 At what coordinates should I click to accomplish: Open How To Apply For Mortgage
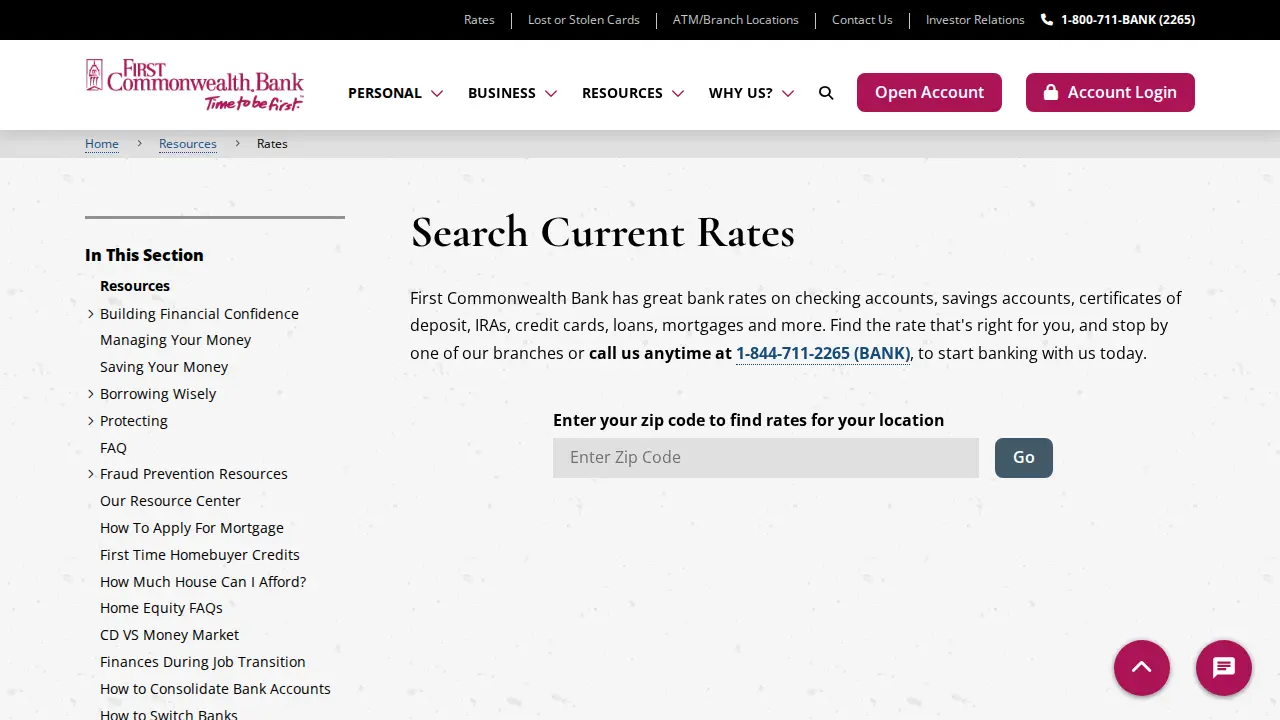192,528
